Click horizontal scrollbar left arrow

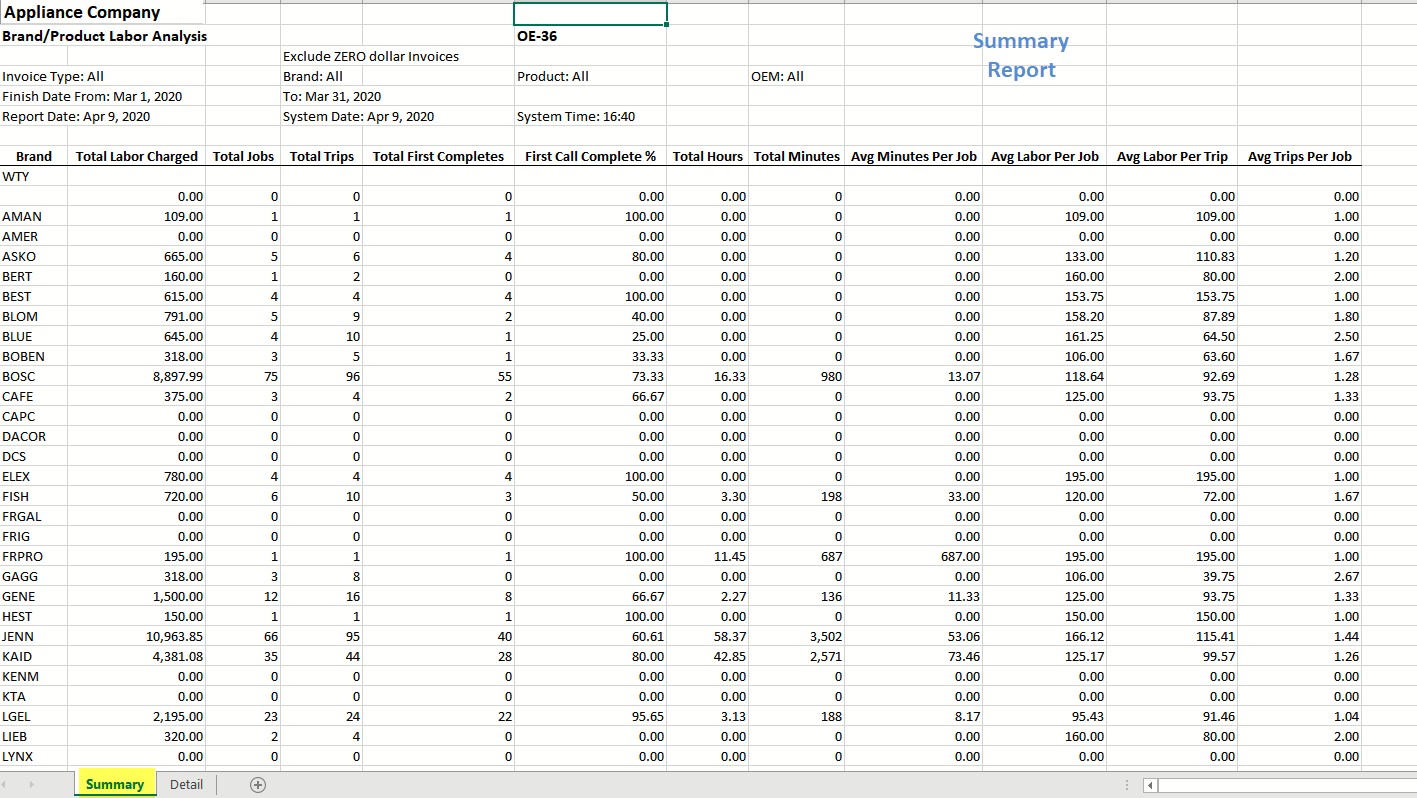click(1150, 785)
